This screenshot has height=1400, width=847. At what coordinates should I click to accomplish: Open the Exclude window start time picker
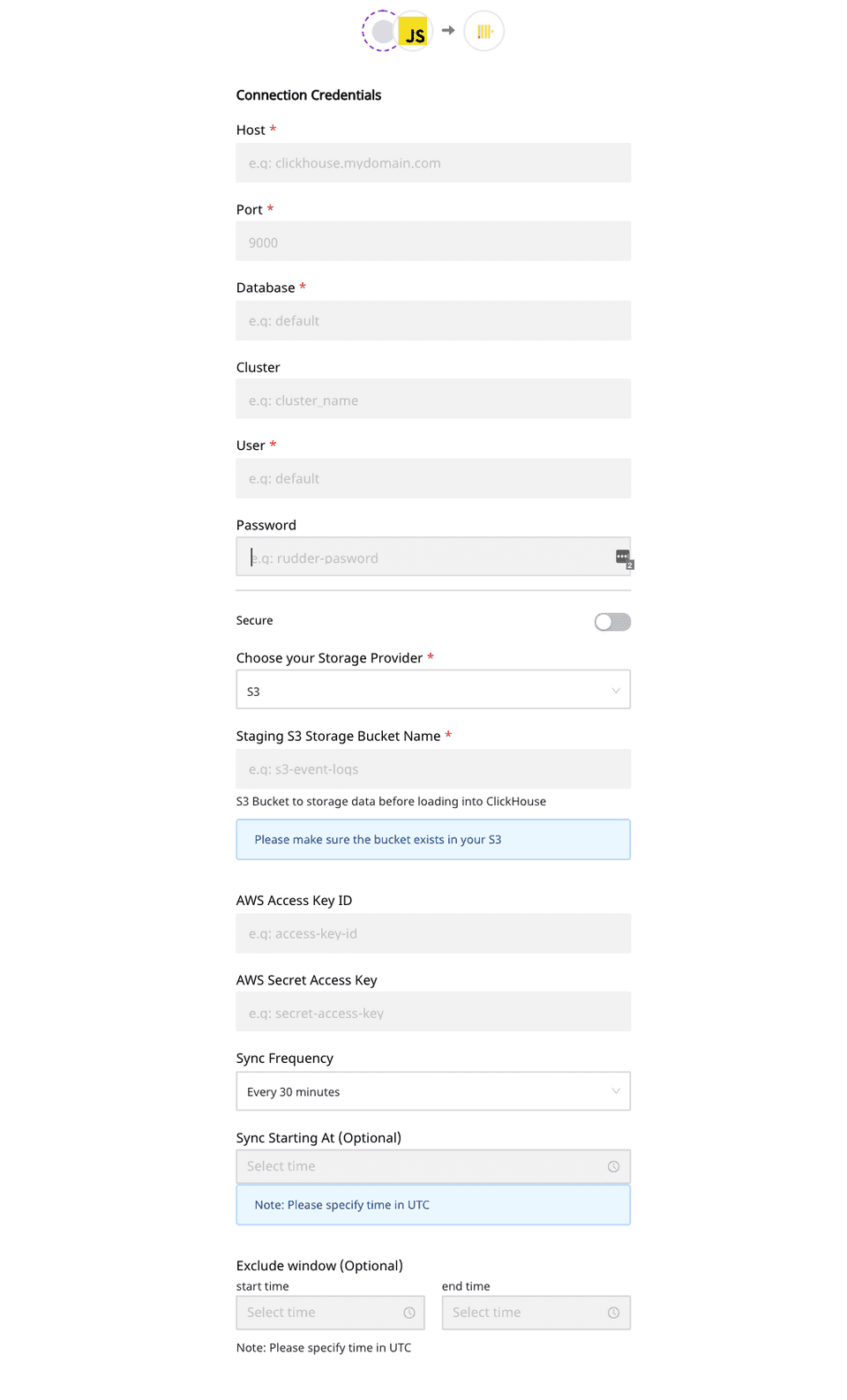click(318, 1313)
